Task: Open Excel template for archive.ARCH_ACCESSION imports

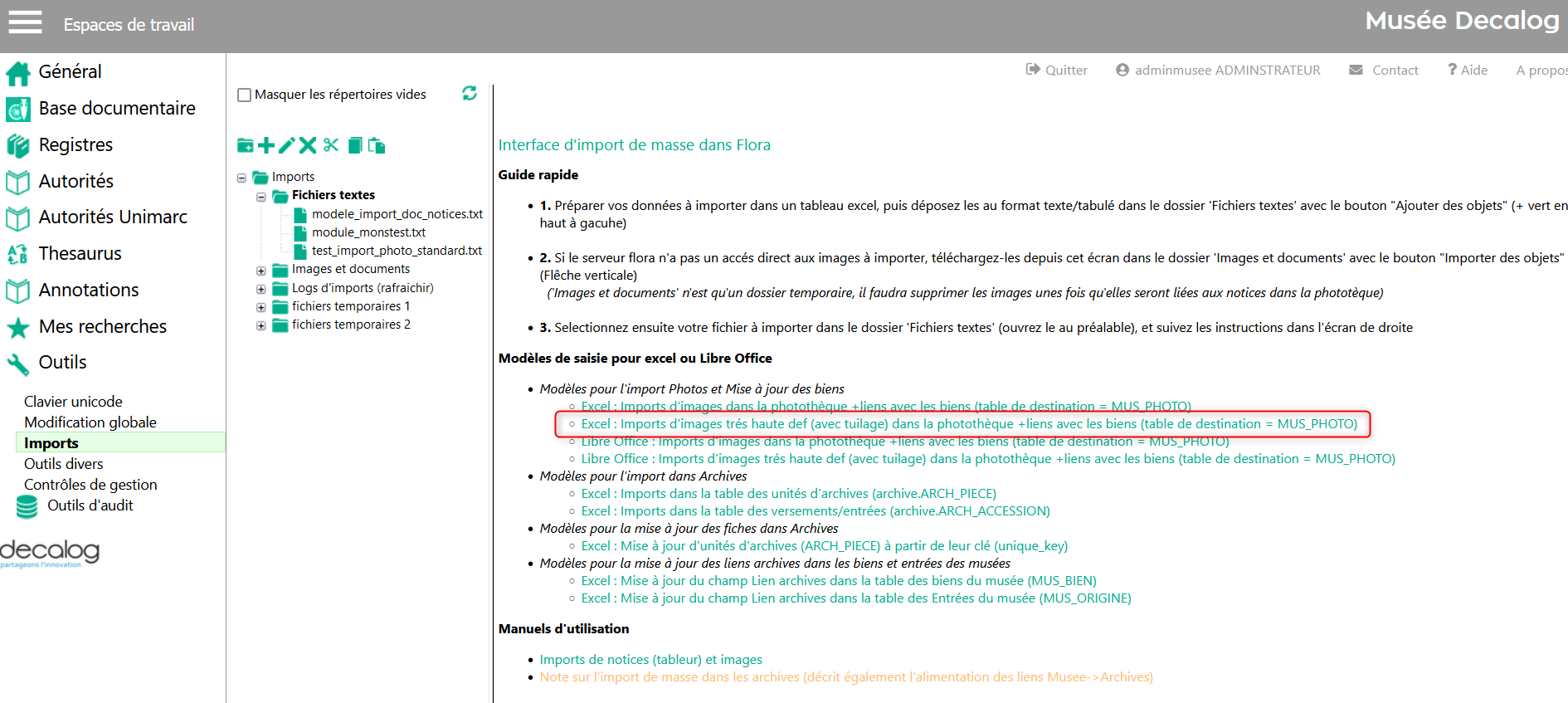Action: pos(816,511)
